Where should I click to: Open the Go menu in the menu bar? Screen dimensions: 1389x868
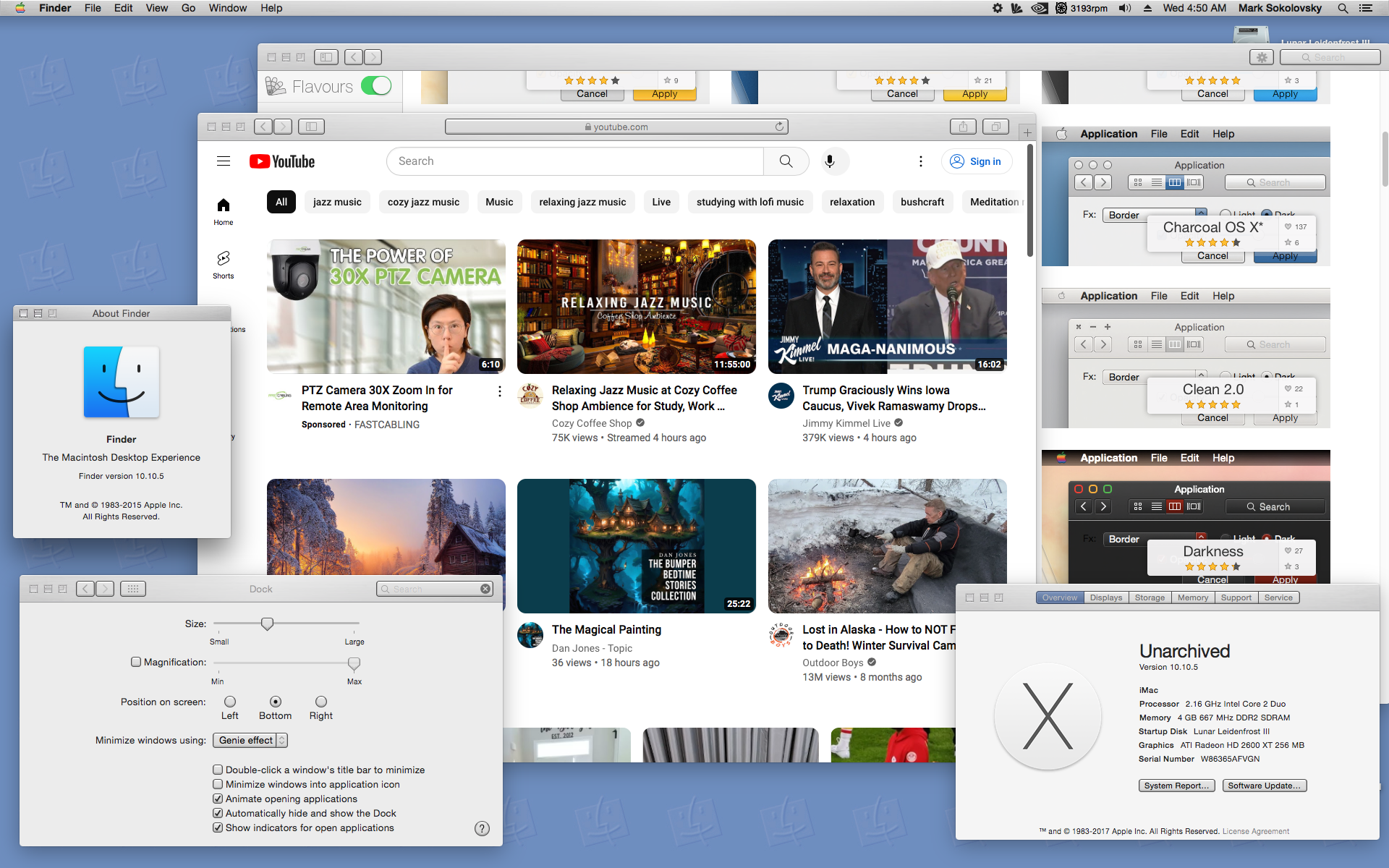188,8
